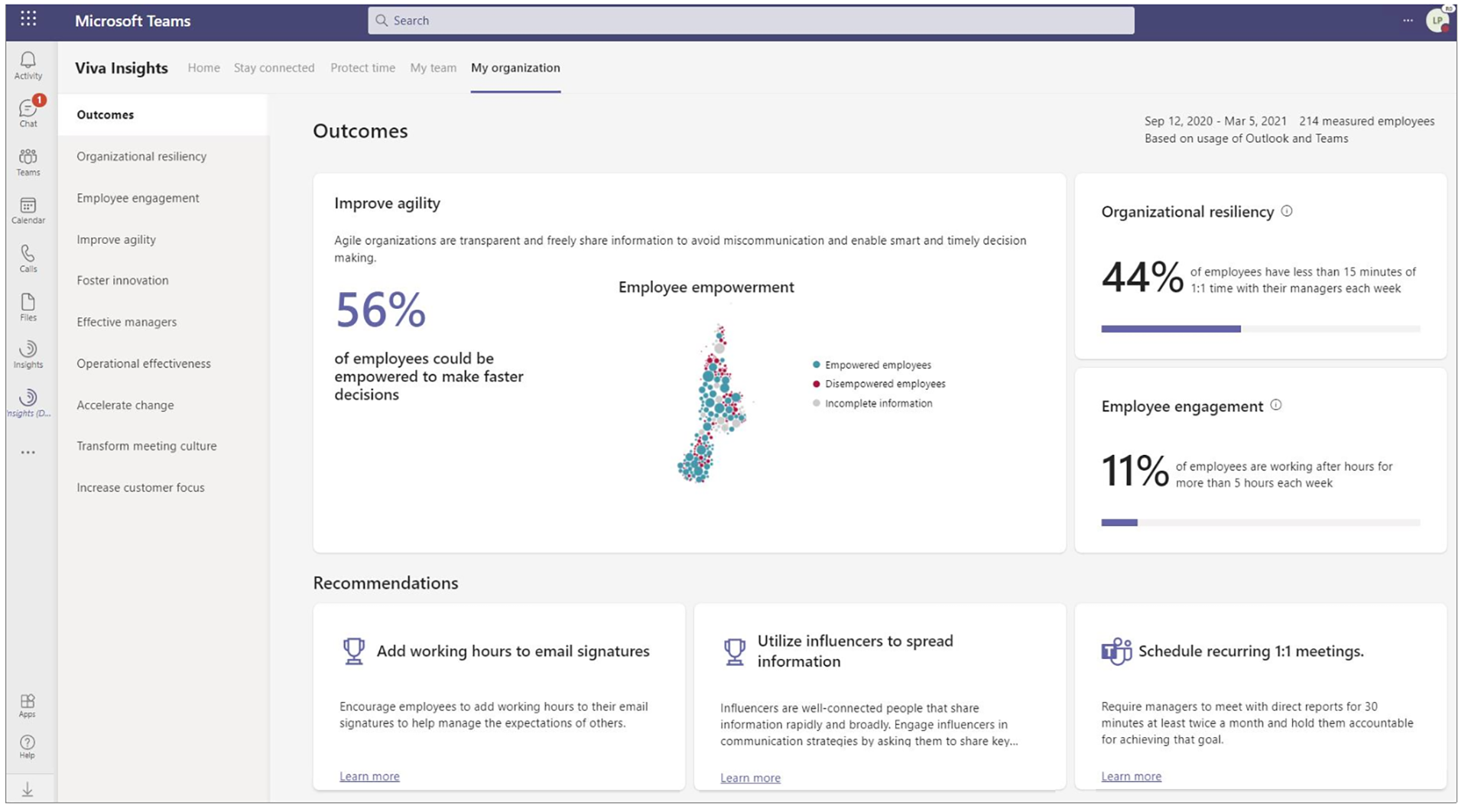Open settings and more ellipsis in the top bar

(x=1408, y=21)
